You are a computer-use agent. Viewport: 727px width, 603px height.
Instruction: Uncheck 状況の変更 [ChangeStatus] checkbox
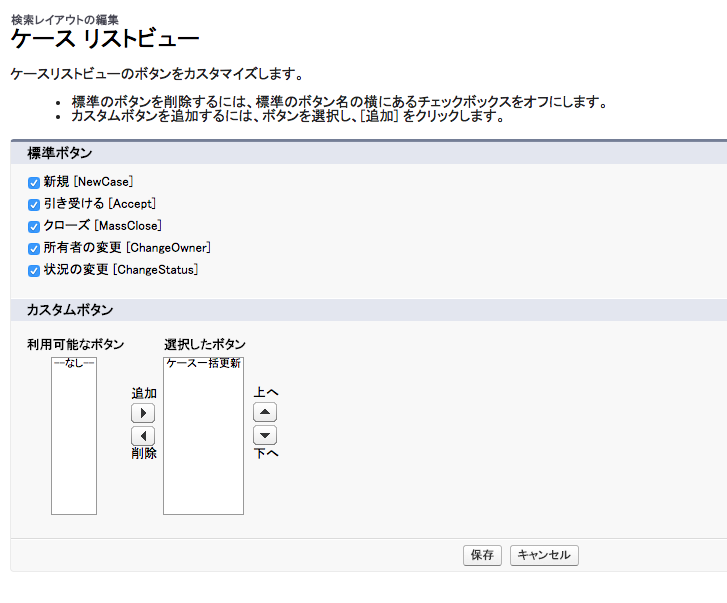(x=34, y=271)
